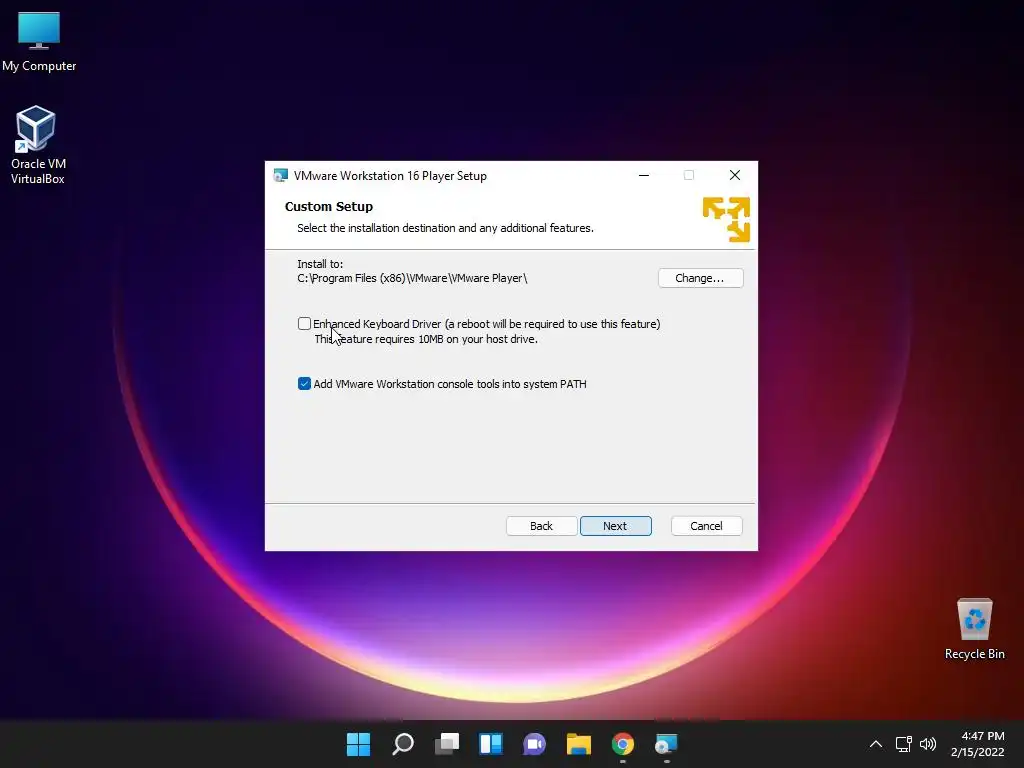
Task: Open the Widgets panel in taskbar
Action: pos(490,744)
